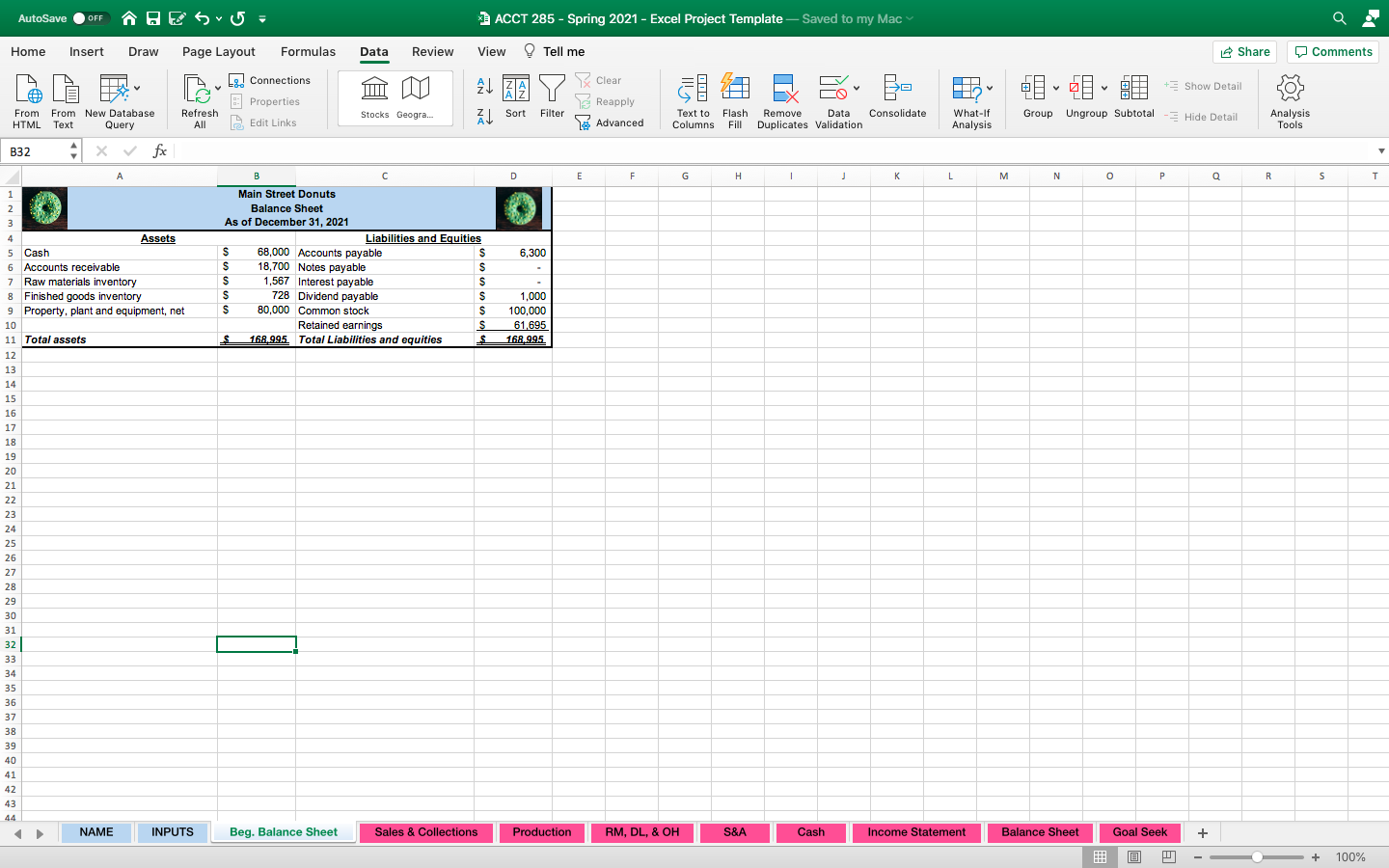
Task: Open the Name Box dropdown
Action: (71, 150)
